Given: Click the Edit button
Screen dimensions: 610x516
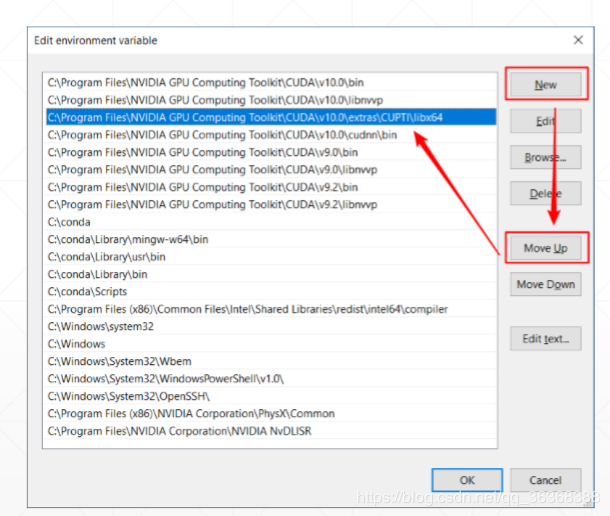Looking at the screenshot, I should (545, 121).
